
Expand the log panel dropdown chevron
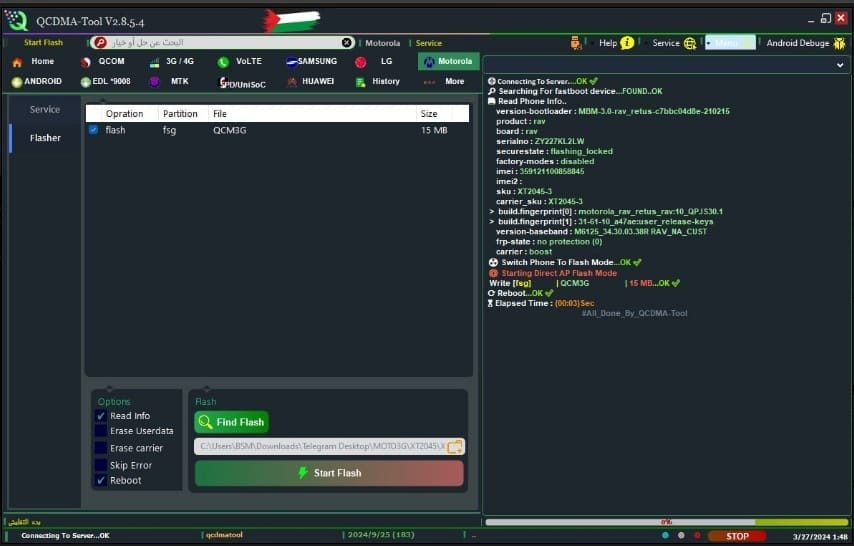tap(840, 65)
